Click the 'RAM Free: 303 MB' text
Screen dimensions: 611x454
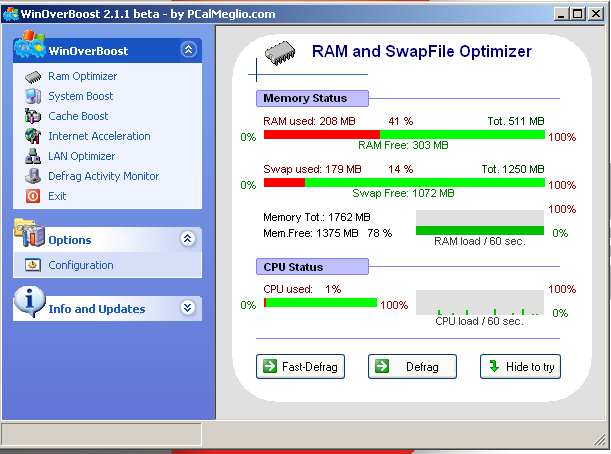pos(403,145)
